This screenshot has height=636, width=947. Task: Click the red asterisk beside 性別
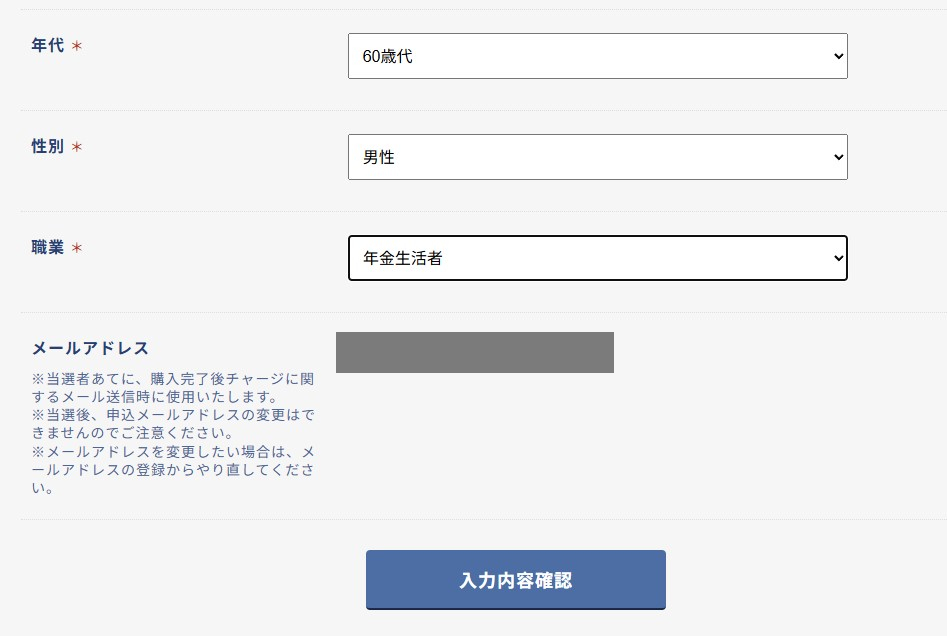pyautogui.click(x=77, y=147)
